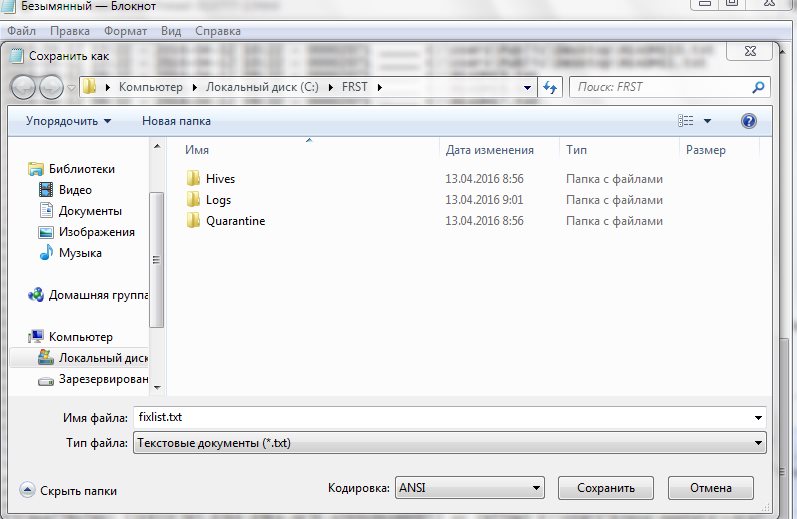Open the Формат menu in Notepad
Image resolution: width=797 pixels, height=519 pixels.
pyautogui.click(x=125, y=31)
